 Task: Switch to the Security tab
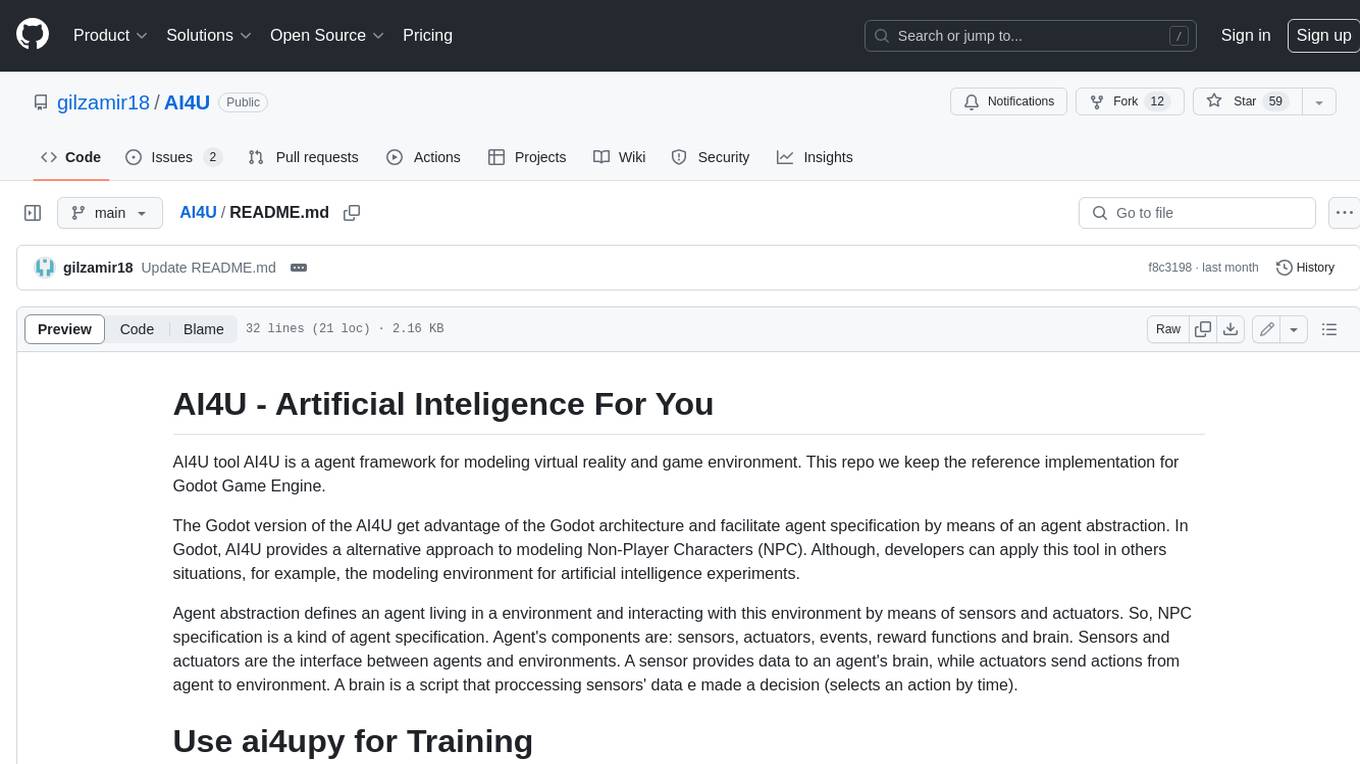pos(710,157)
